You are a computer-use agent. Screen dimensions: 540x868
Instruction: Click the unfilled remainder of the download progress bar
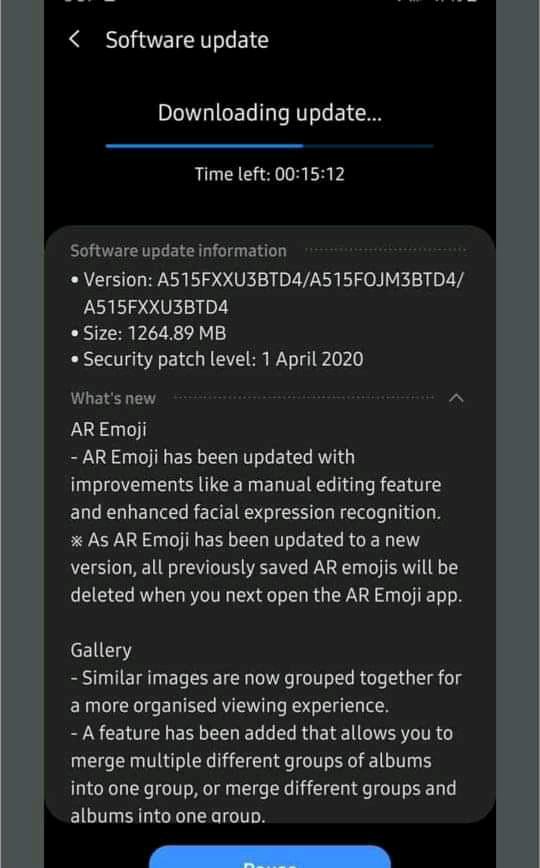(368, 146)
